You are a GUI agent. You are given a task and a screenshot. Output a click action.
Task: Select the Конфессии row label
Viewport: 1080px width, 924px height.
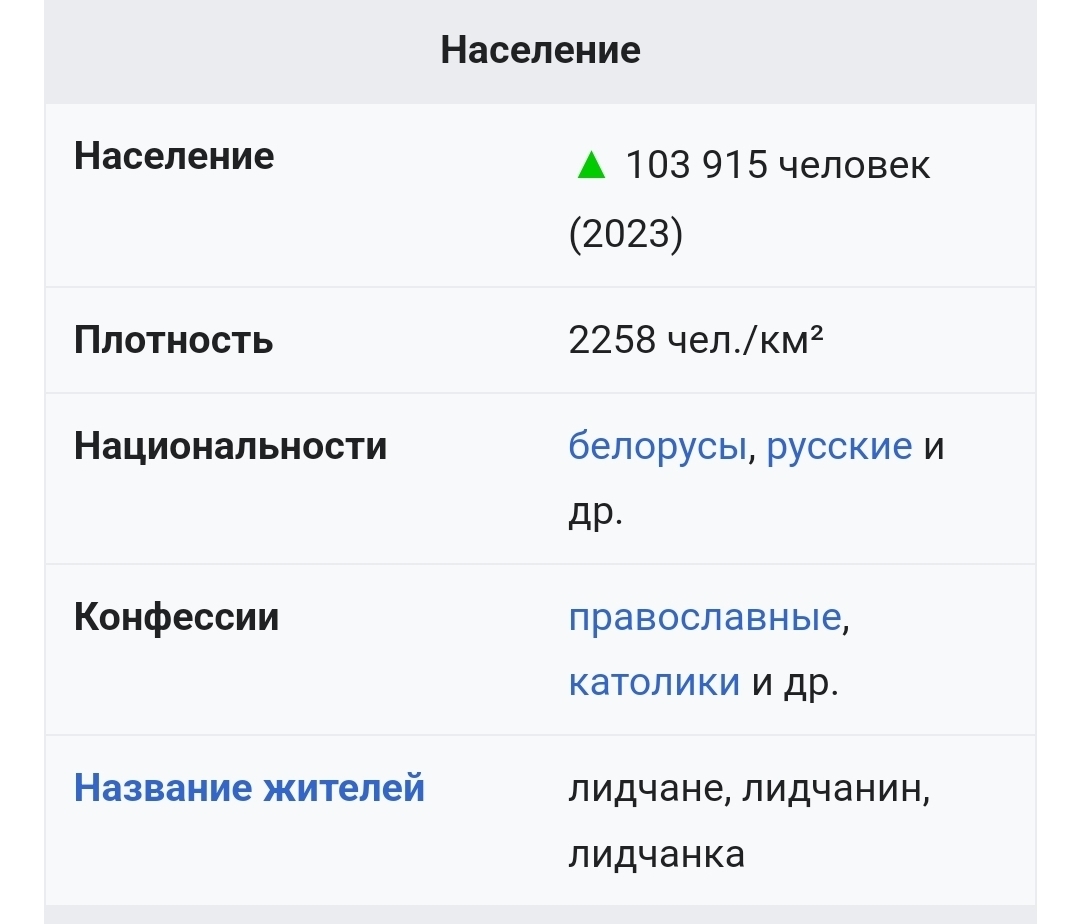pyautogui.click(x=176, y=617)
